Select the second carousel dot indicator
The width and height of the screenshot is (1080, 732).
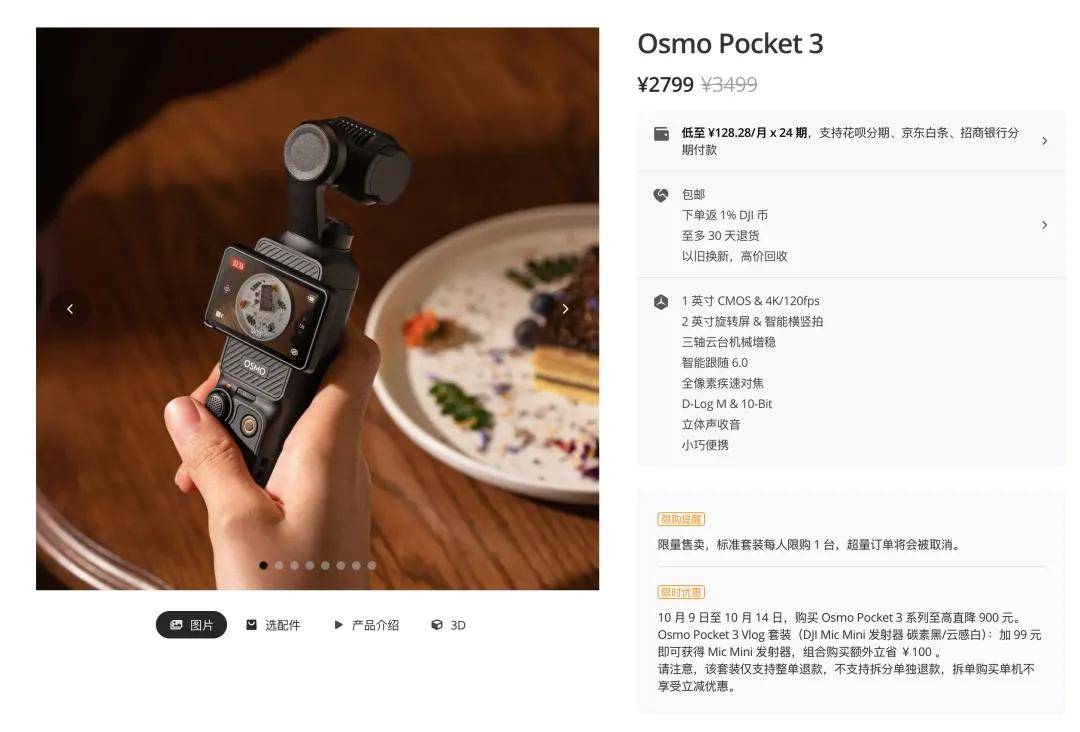coord(279,565)
